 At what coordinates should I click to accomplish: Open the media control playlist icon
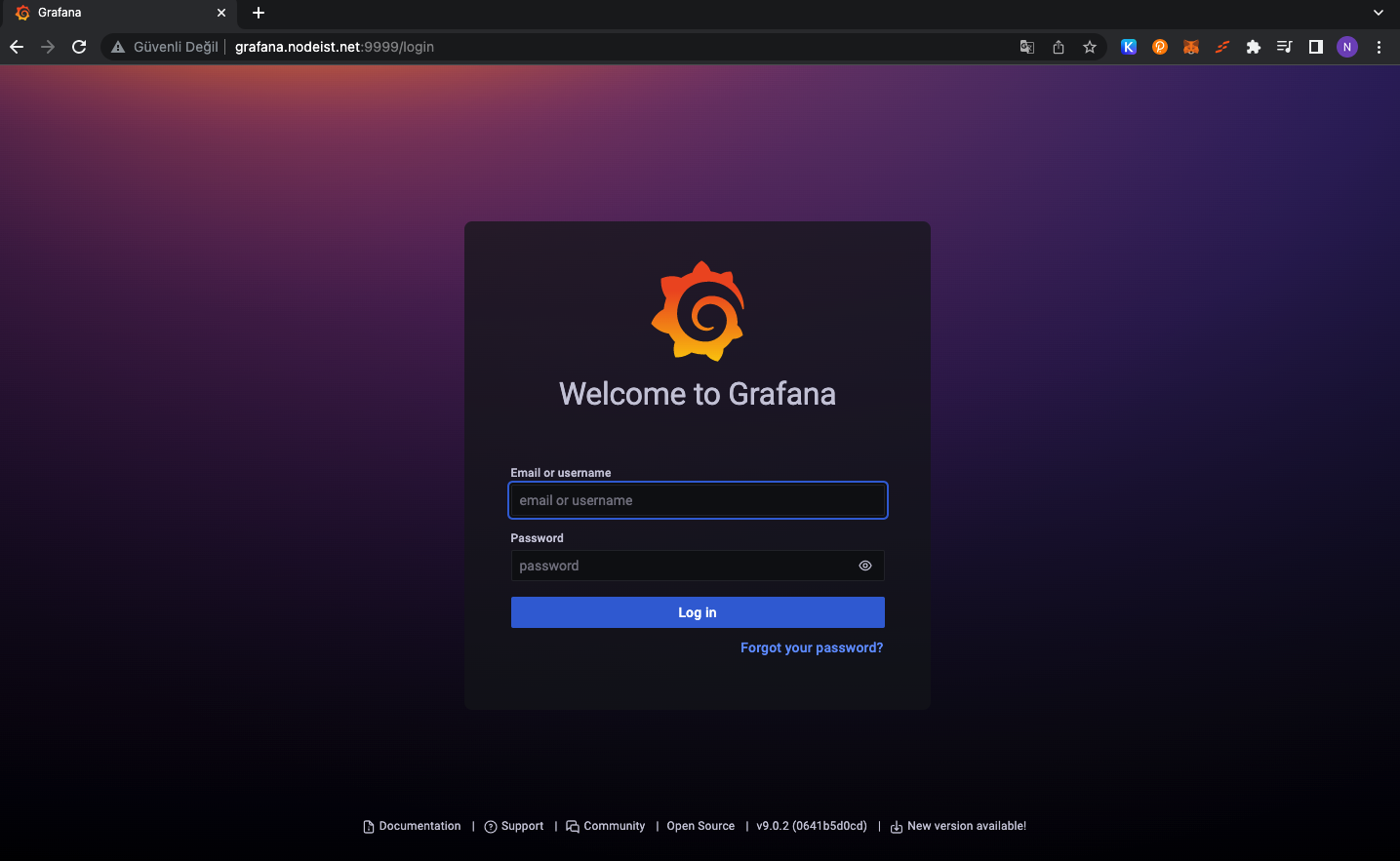point(1285,47)
